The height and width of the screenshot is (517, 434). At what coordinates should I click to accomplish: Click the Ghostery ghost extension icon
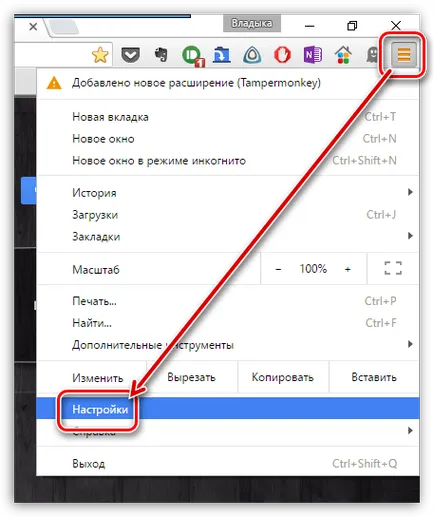point(372,55)
